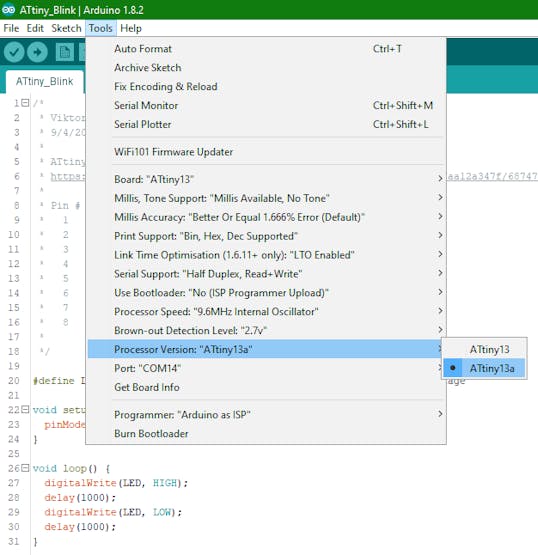Image resolution: width=538 pixels, height=555 pixels.
Task: Click the Arduino logo in title bar
Action: (x=8, y=10)
